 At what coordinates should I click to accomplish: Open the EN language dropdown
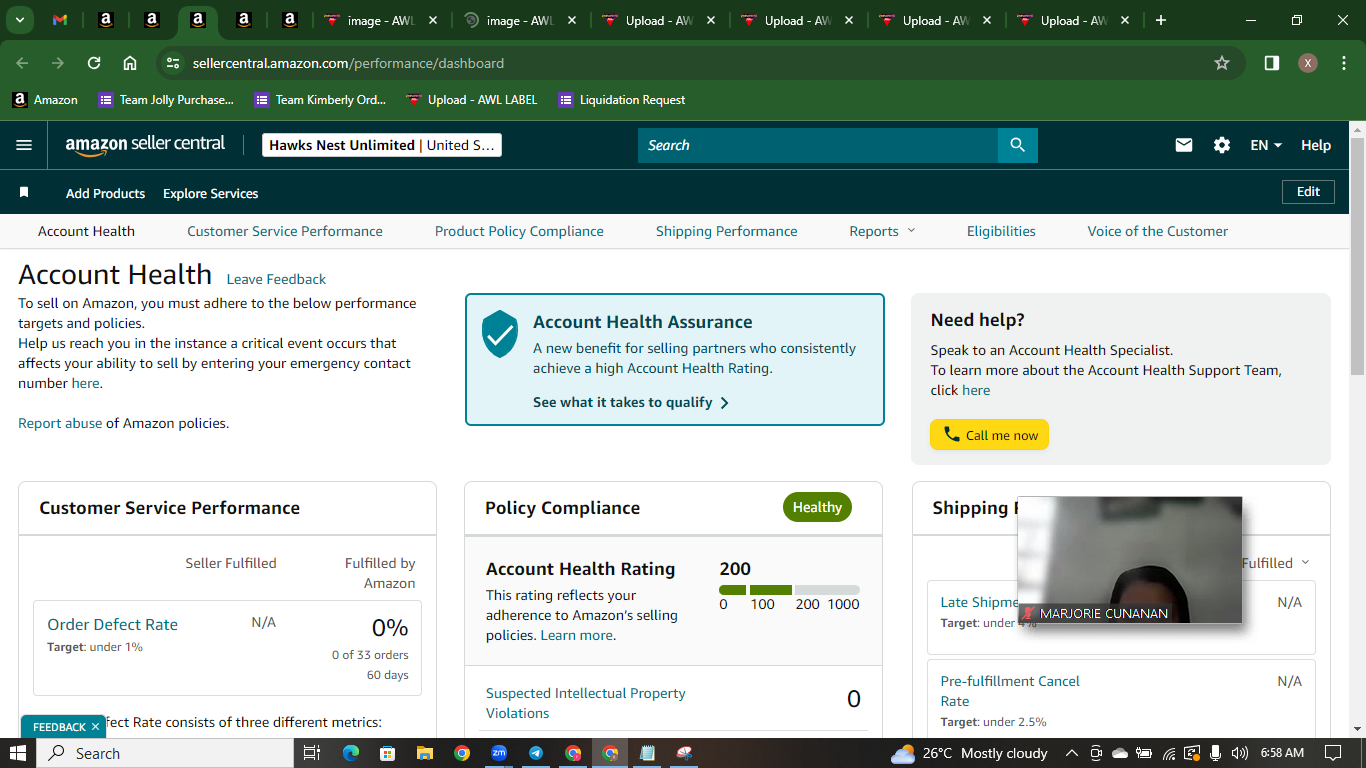tap(1266, 145)
